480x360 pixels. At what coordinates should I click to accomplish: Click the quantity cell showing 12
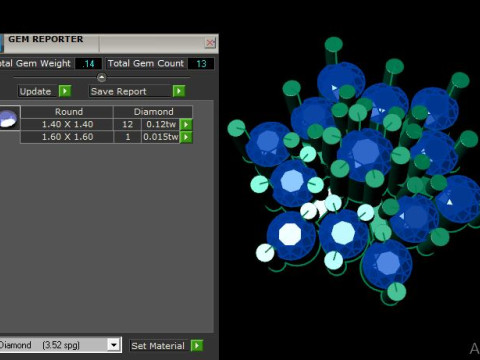(127, 124)
